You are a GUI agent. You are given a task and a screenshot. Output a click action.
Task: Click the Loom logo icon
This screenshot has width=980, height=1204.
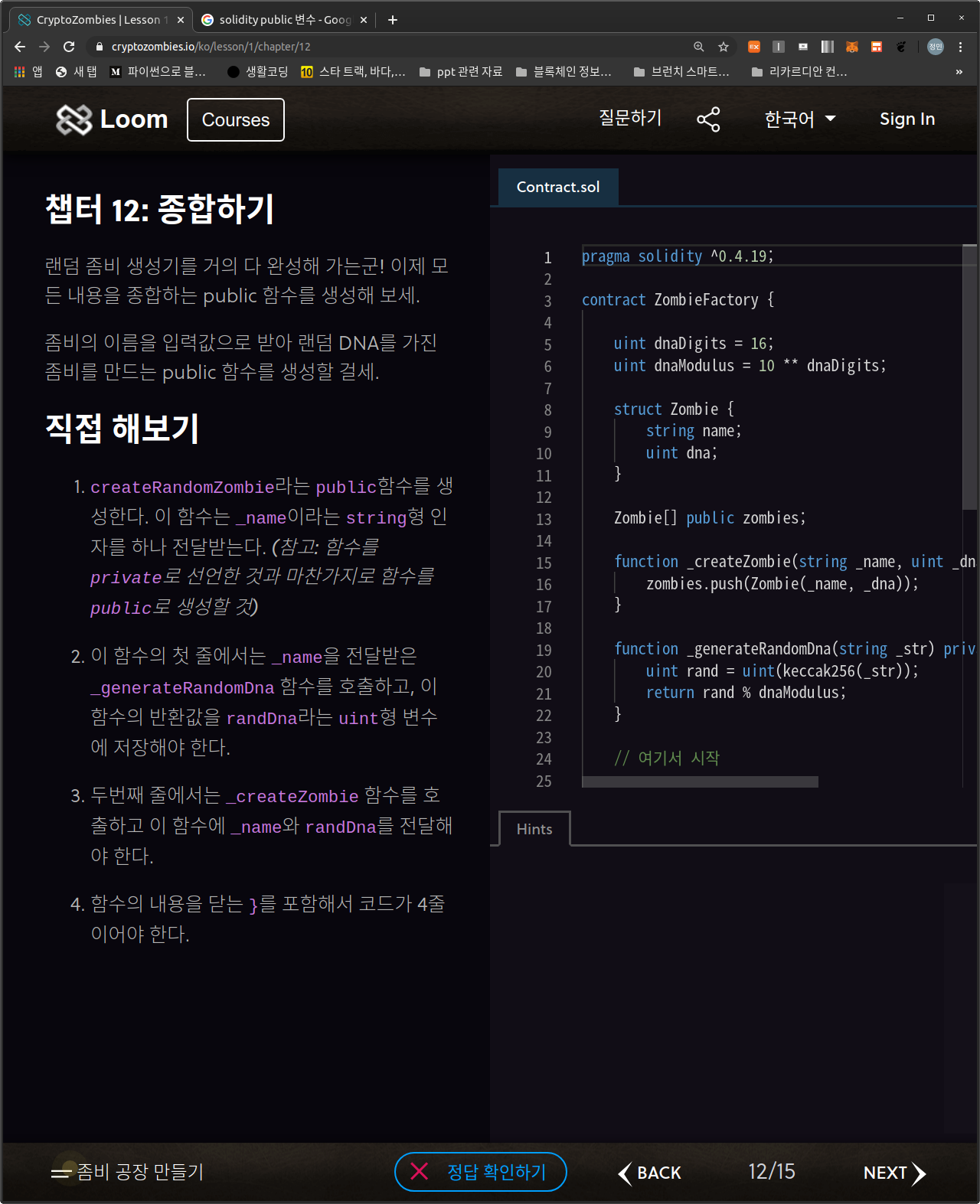point(73,119)
